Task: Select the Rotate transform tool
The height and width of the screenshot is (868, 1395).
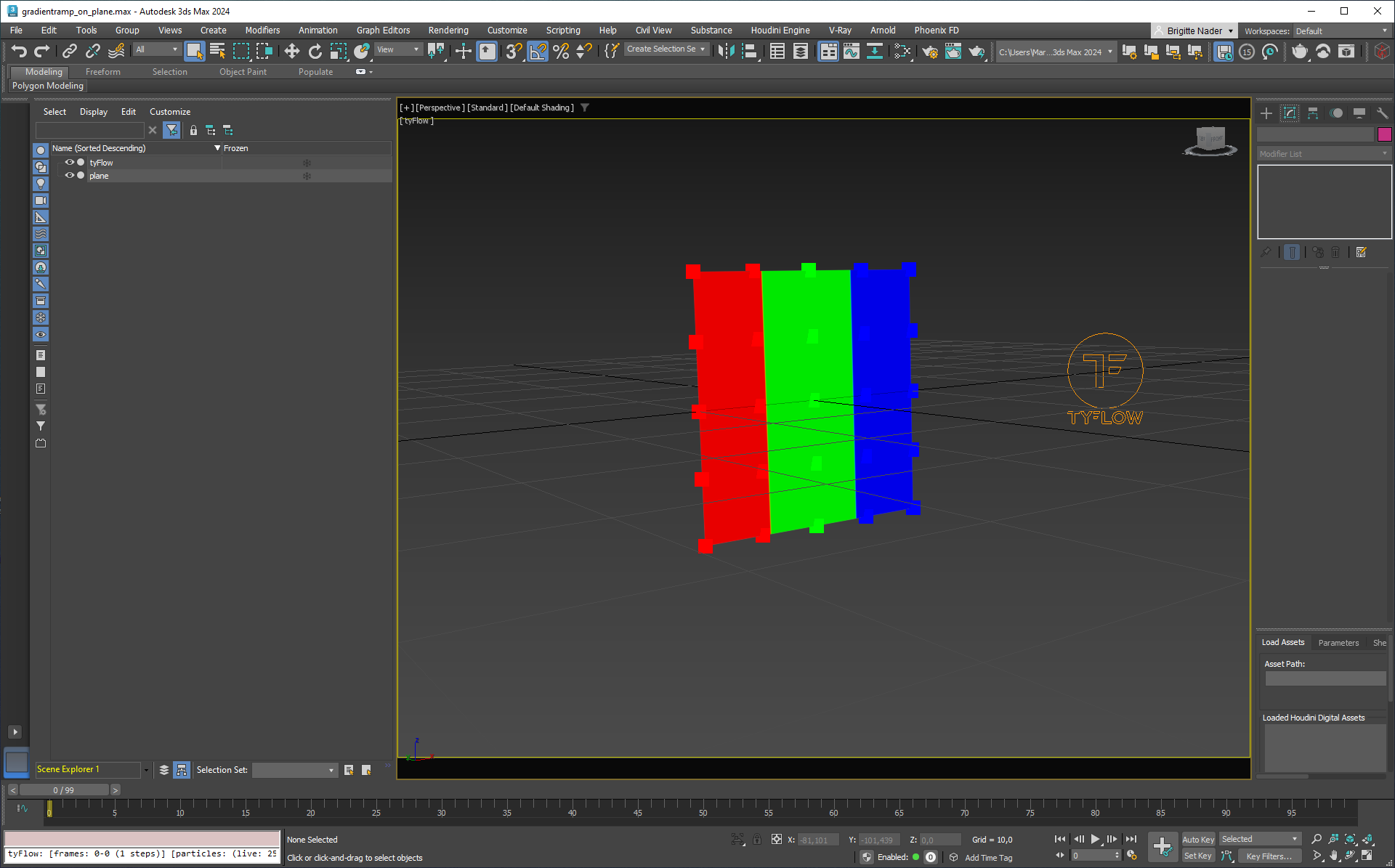Action: (x=315, y=51)
